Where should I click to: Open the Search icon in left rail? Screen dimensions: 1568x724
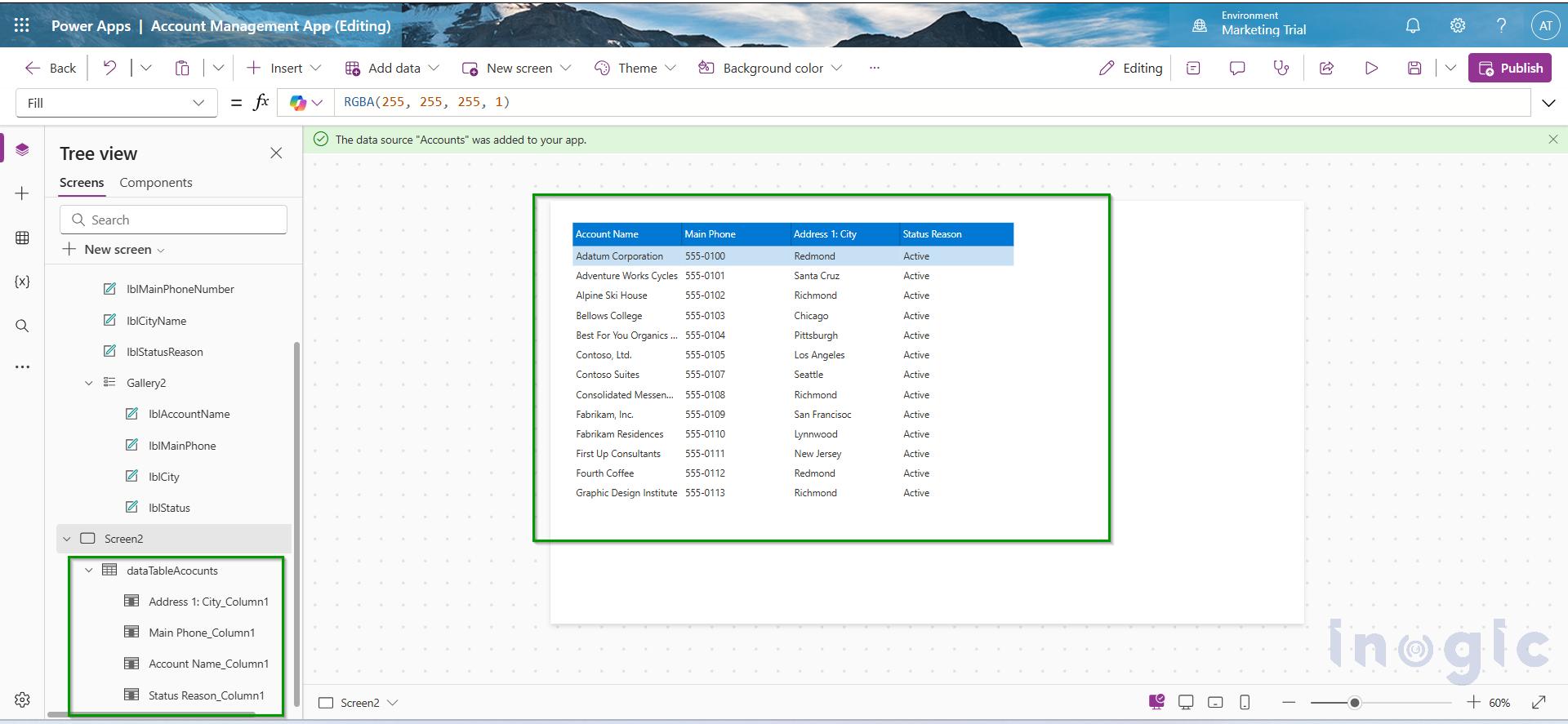pos(22,326)
